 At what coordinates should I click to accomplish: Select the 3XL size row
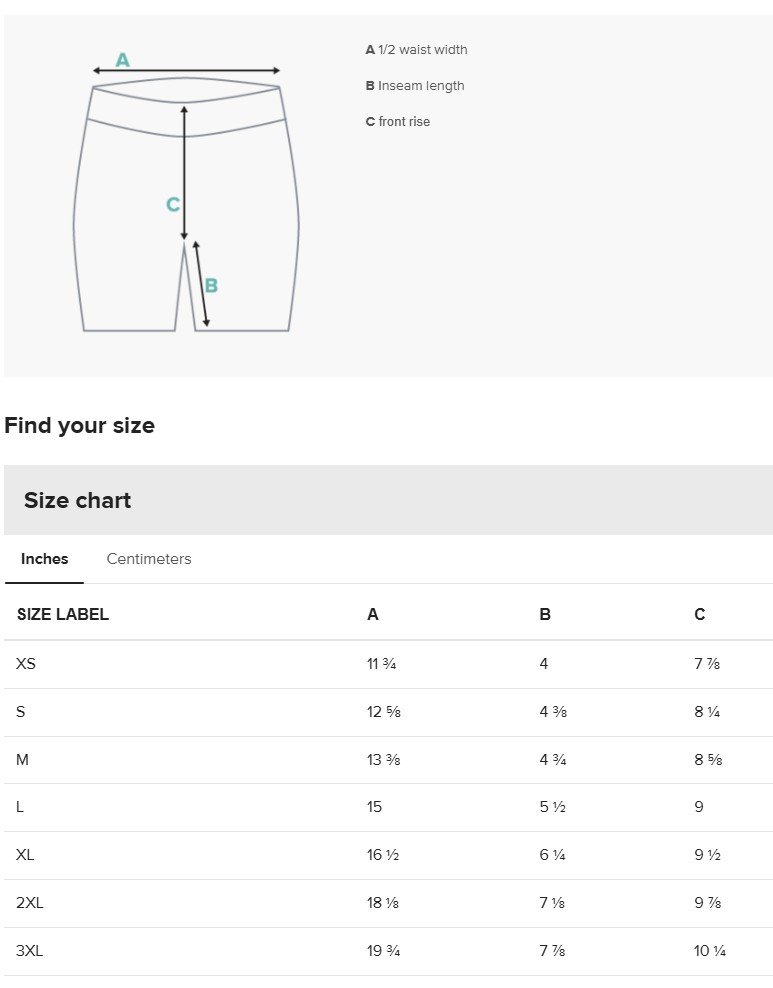388,951
